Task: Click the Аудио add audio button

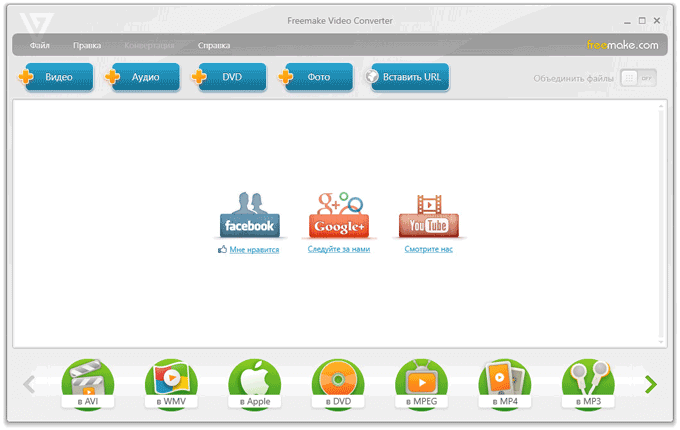Action: (x=144, y=78)
